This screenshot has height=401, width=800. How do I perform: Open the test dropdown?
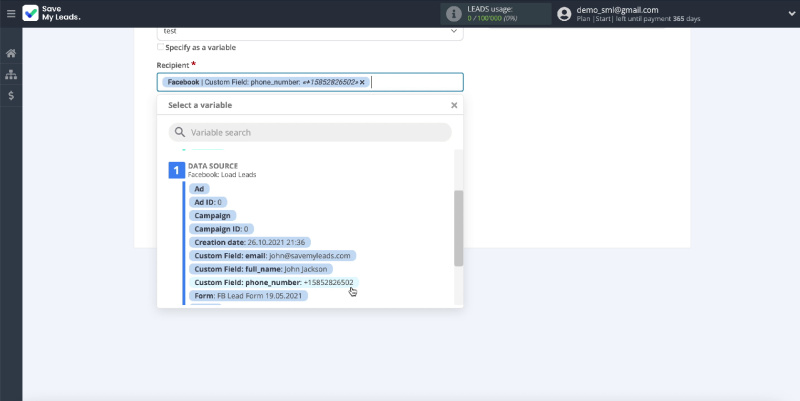click(310, 33)
